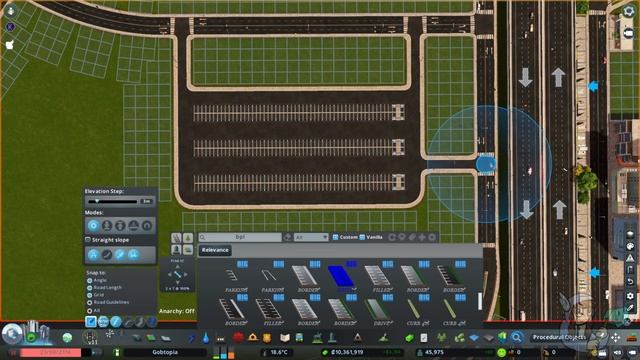Select the All snap option
Image resolution: width=640 pixels, height=360 pixels.
89,311
